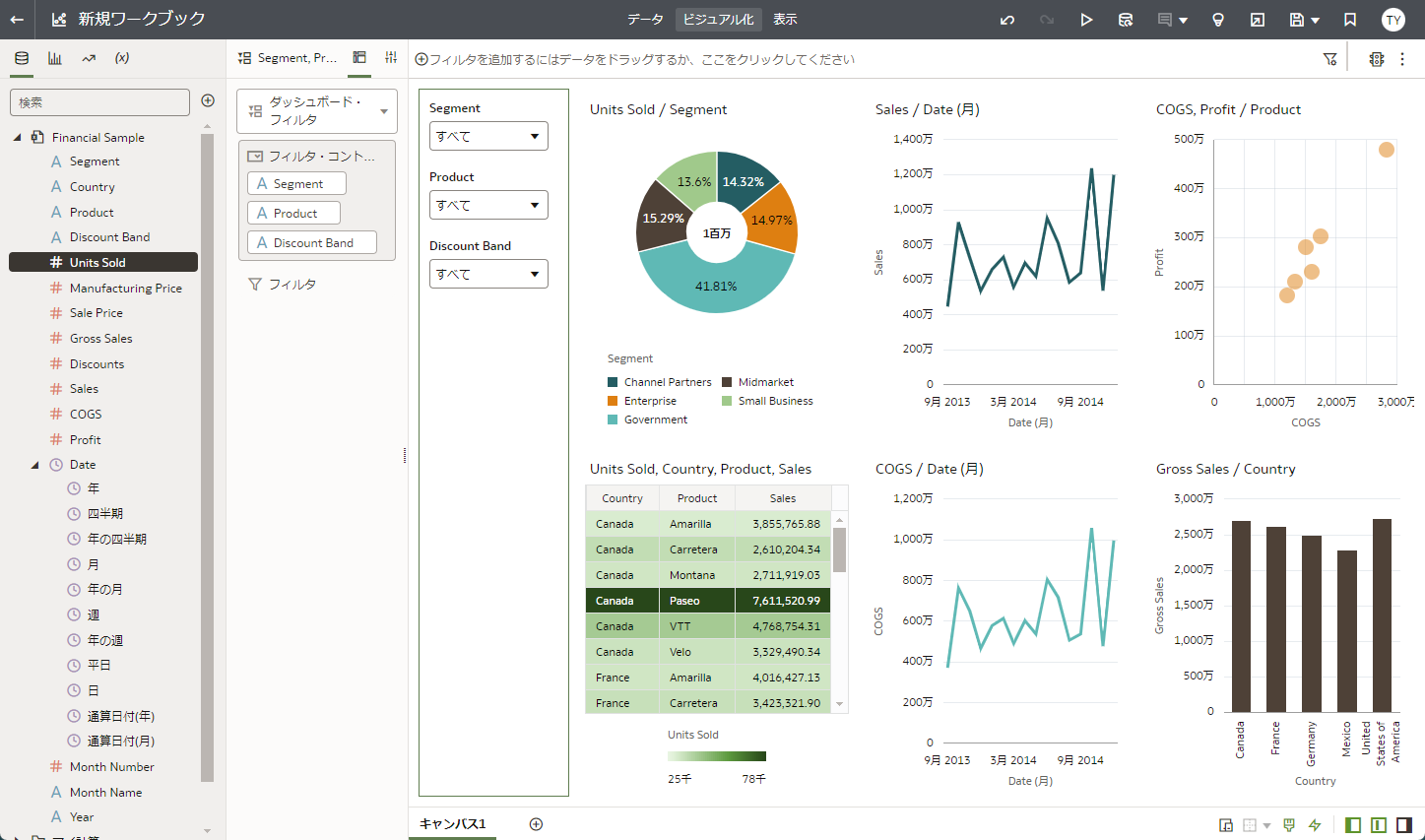The width and height of the screenshot is (1425, 840).
Task: Click the bookmark icon in header
Action: click(x=1350, y=20)
